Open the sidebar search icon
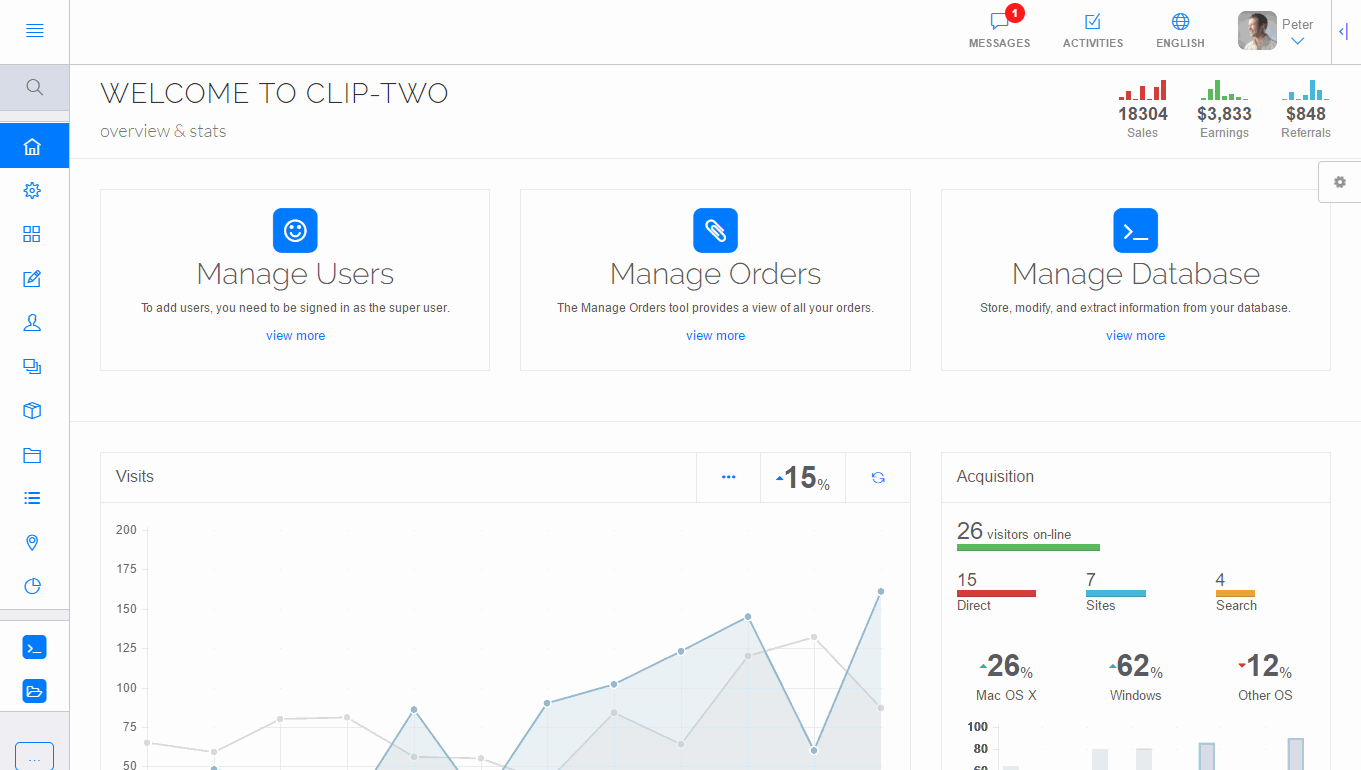Image resolution: width=1361 pixels, height=770 pixels. coord(34,87)
